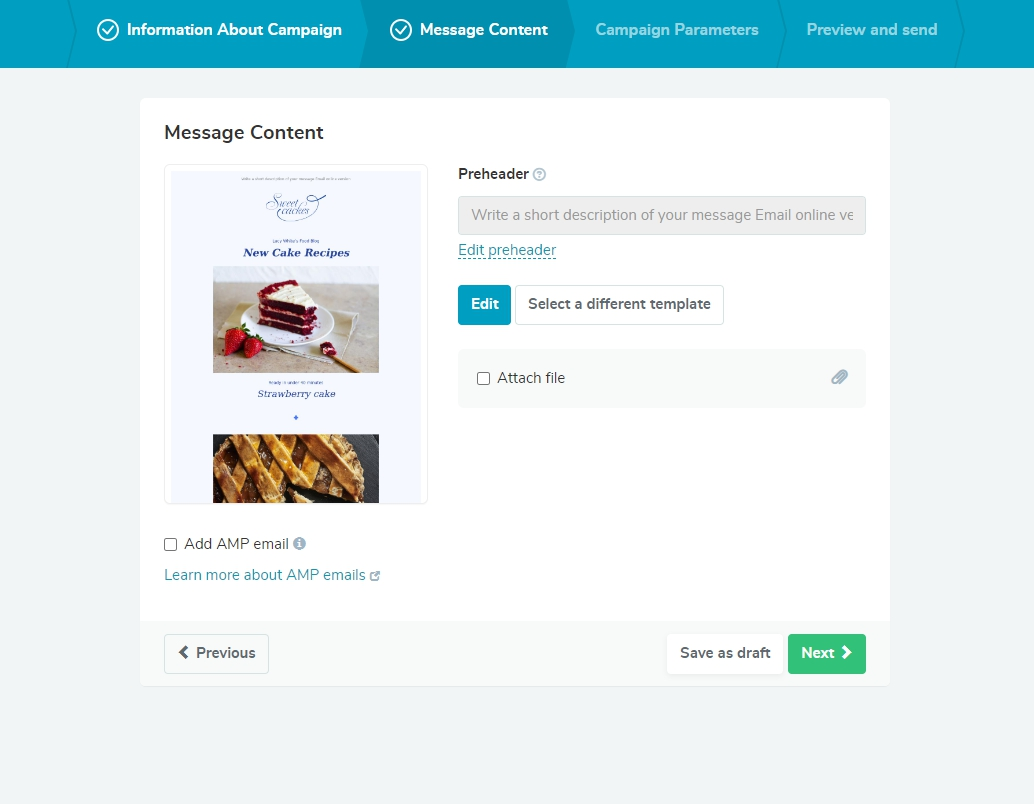Click the cake recipe email template thumbnail

[x=295, y=334]
